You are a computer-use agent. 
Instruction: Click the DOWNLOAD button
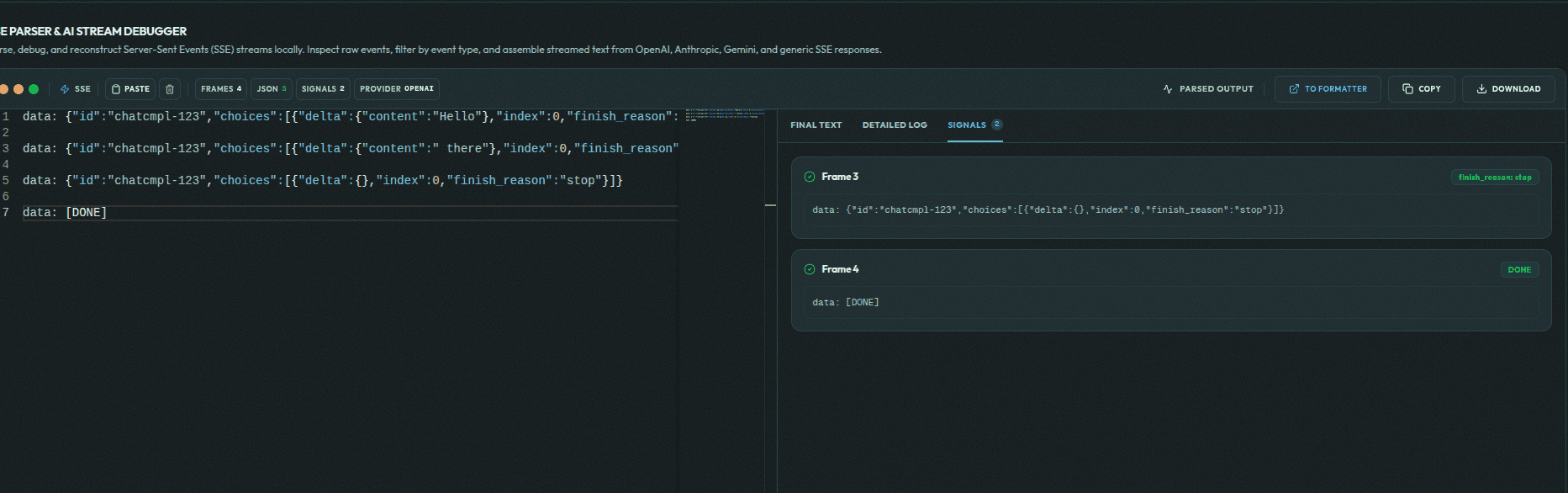tap(1508, 89)
